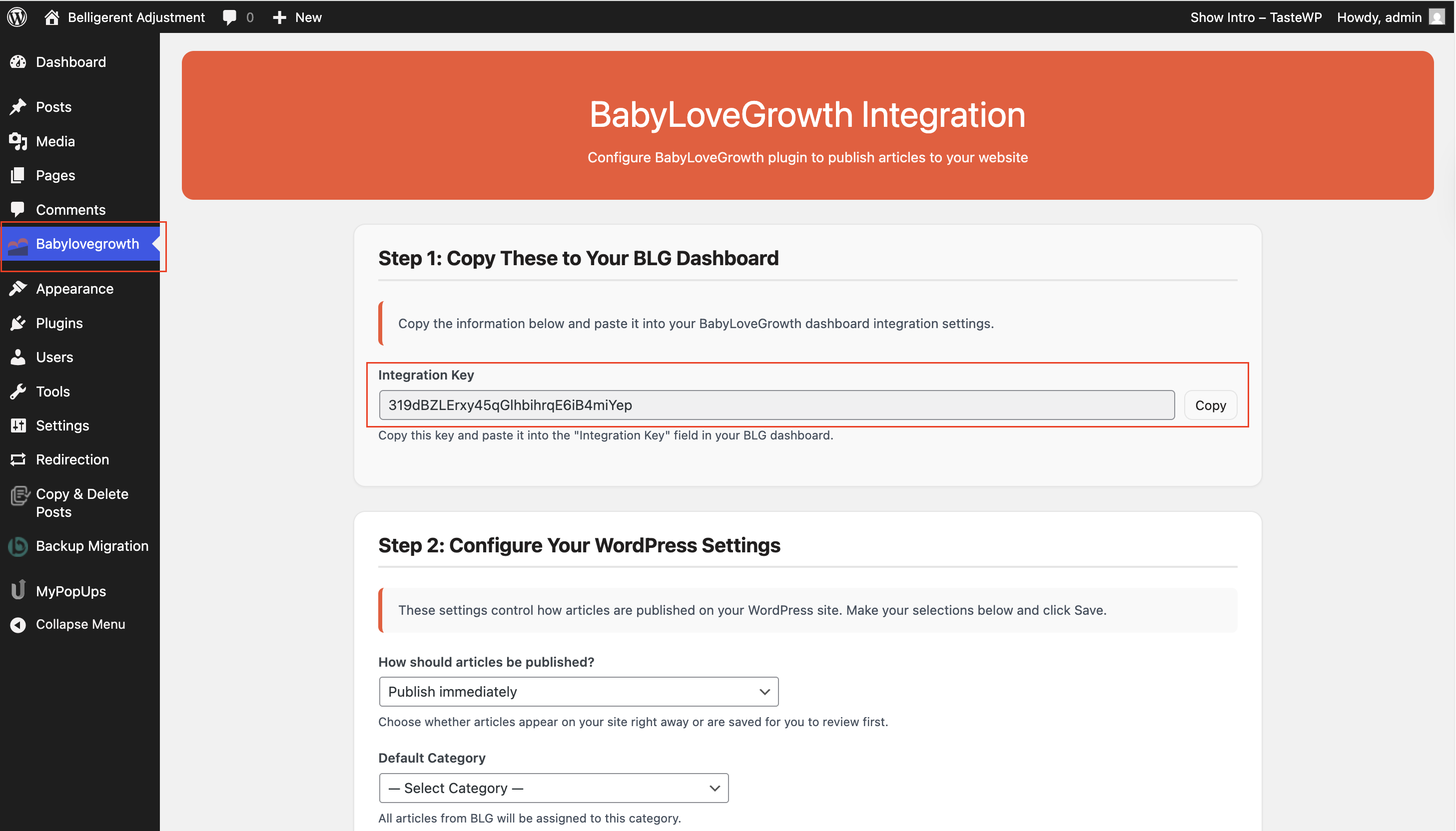Open the comments bubble icon in the admin bar

(x=229, y=17)
